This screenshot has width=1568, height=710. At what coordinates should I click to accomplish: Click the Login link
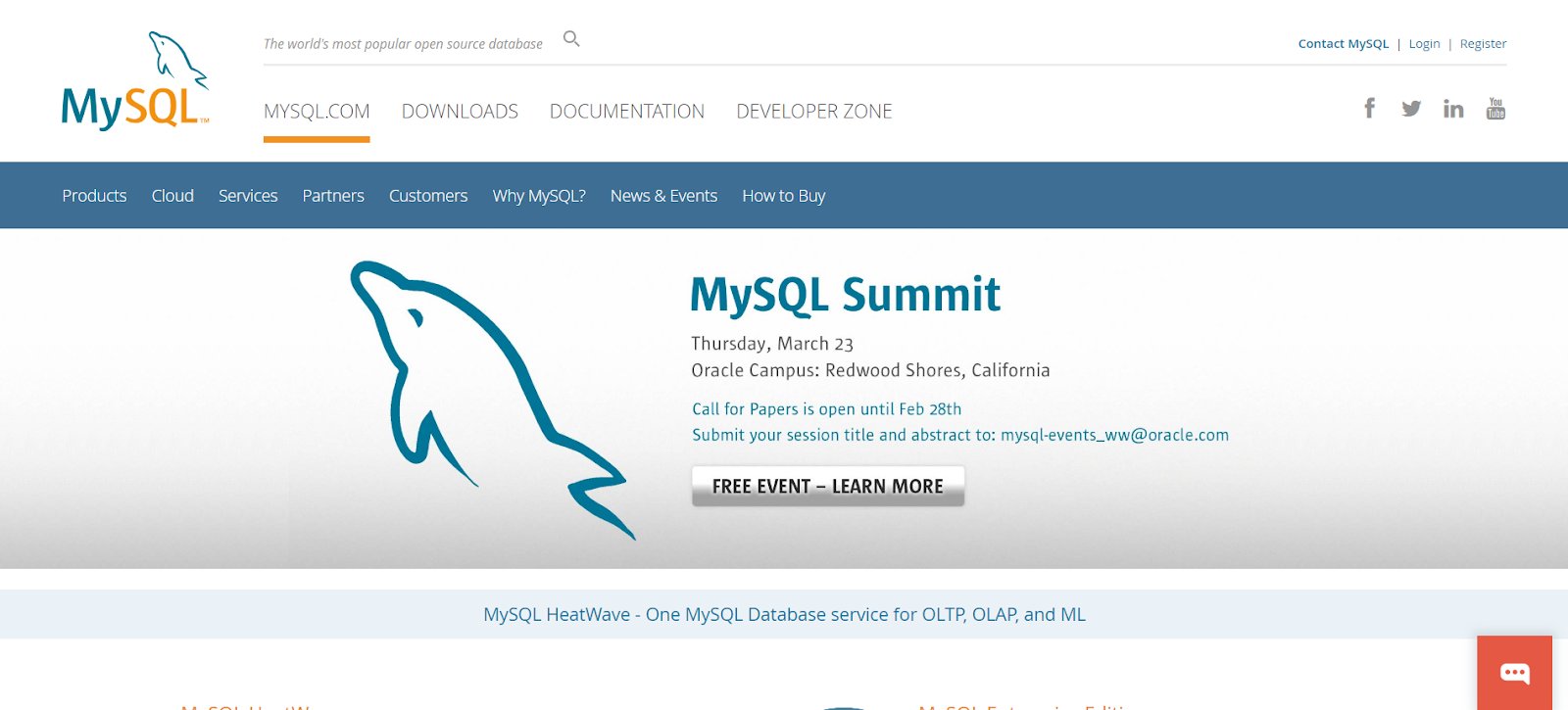[1424, 44]
